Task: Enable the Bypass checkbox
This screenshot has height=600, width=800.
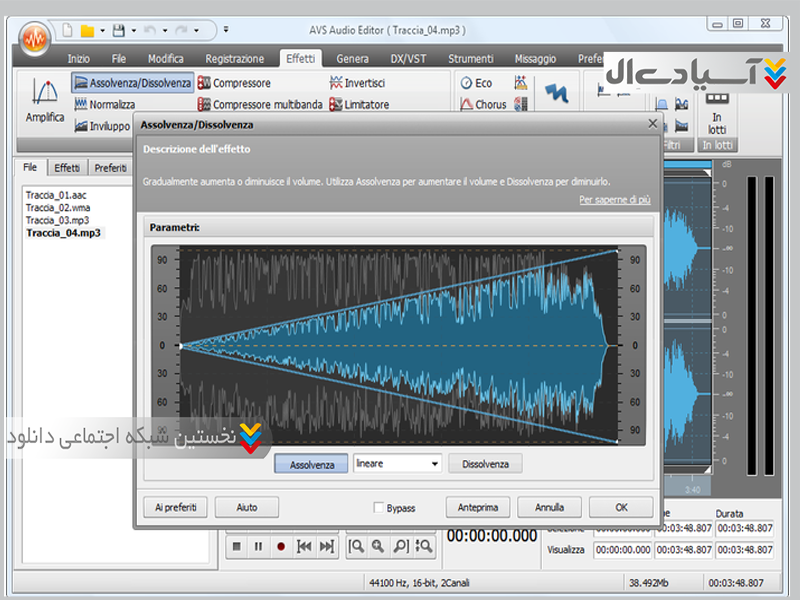Action: pos(379,508)
